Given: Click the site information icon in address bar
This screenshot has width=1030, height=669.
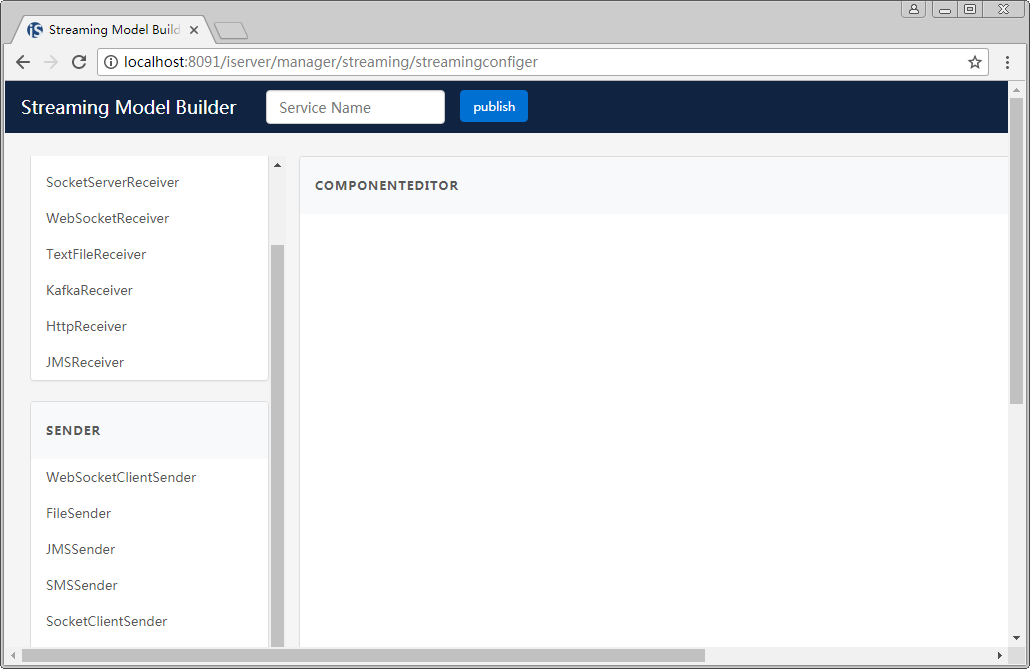Looking at the screenshot, I should click(x=111, y=62).
